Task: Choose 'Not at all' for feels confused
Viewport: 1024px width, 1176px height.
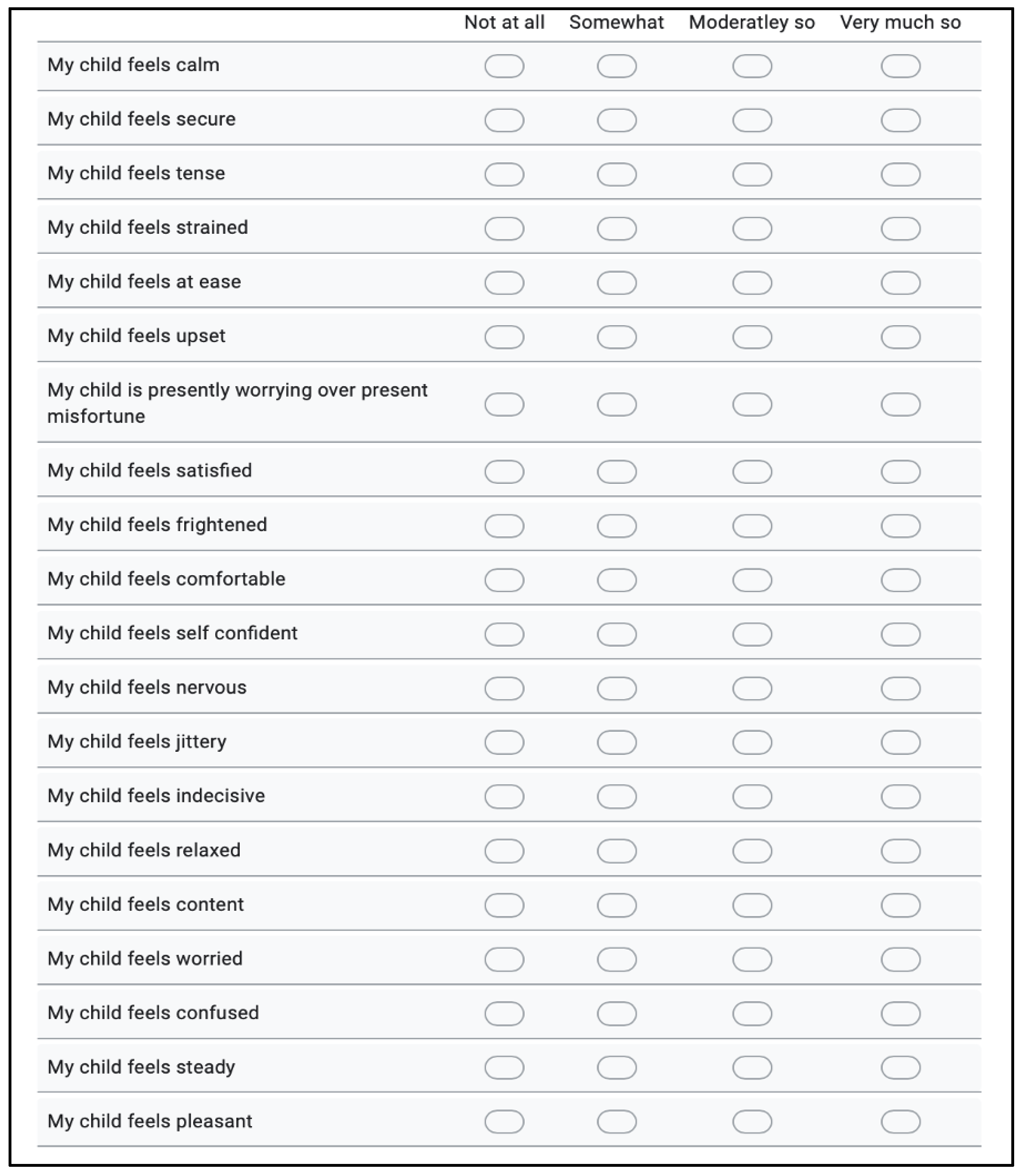Action: 504,1014
